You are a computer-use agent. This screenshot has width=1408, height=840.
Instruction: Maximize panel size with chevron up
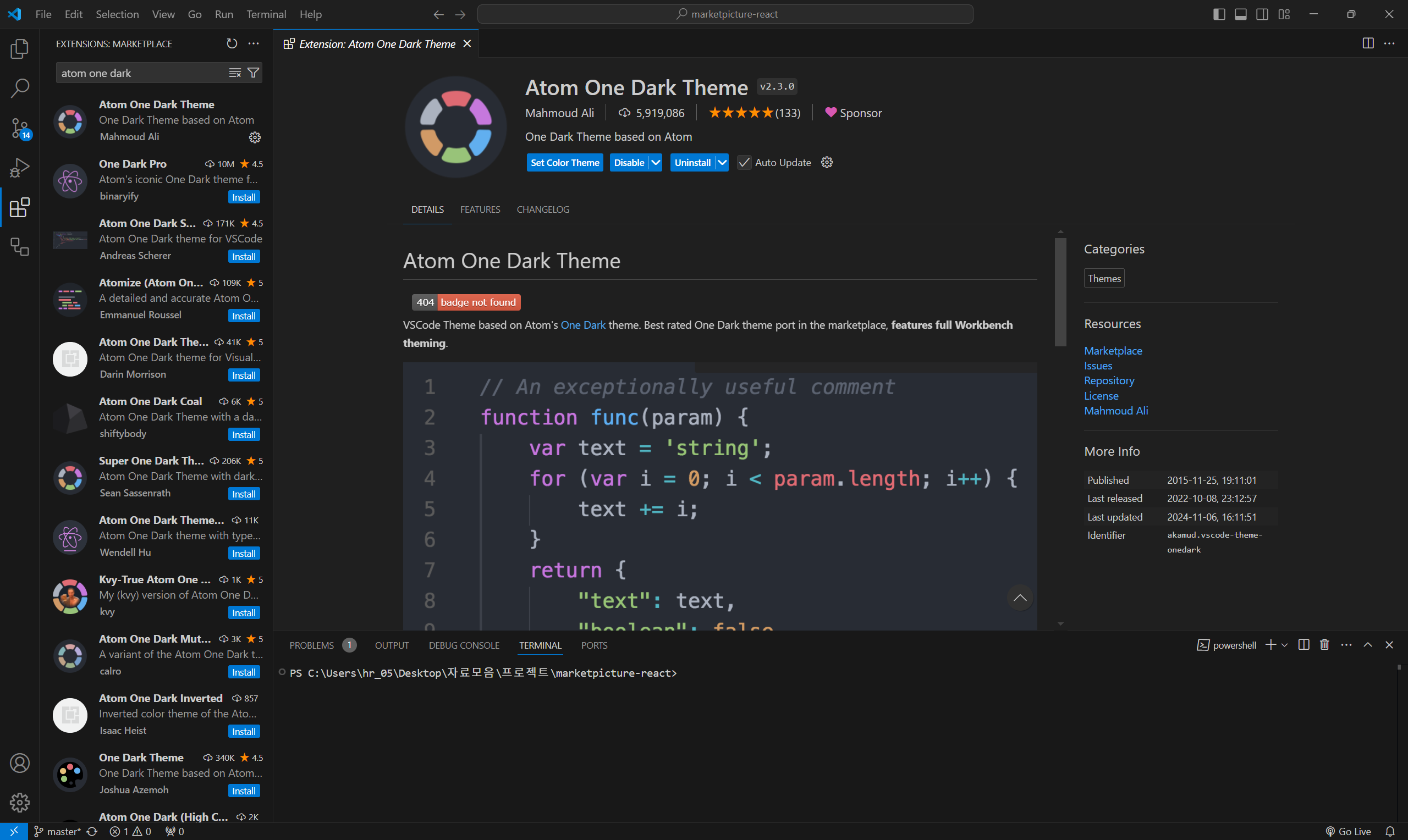(x=1368, y=645)
